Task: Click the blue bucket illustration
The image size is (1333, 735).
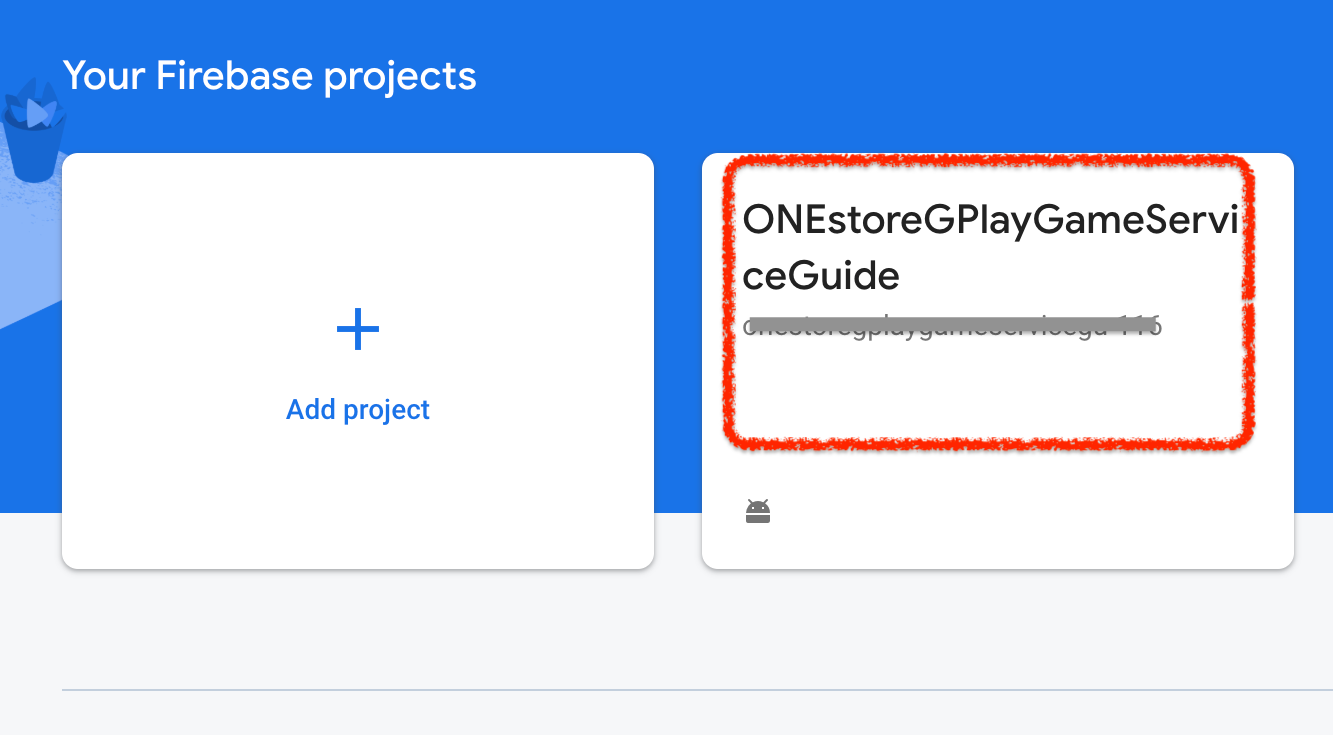Action: (x=34, y=136)
